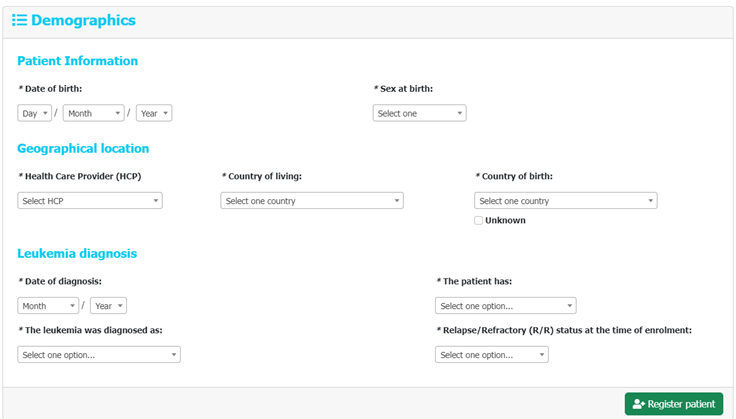Click 'The leukemia was diagnosed as:' label
Screen dimensions: 736x419
pos(90,330)
